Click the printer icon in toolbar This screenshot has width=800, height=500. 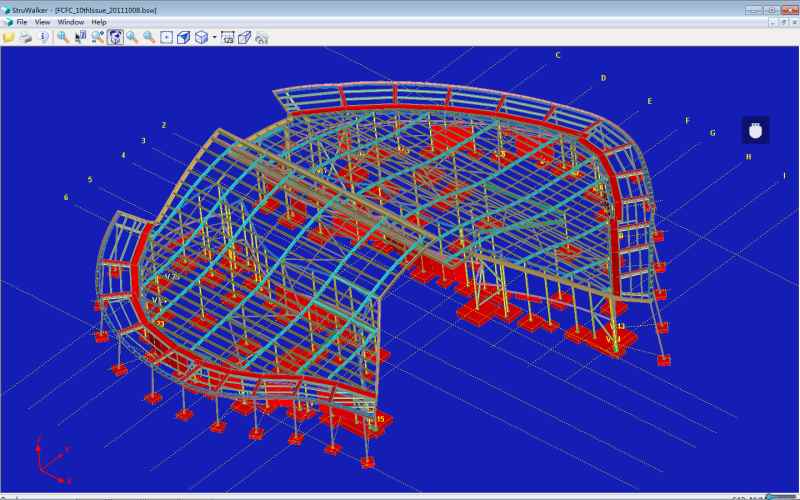(26, 37)
